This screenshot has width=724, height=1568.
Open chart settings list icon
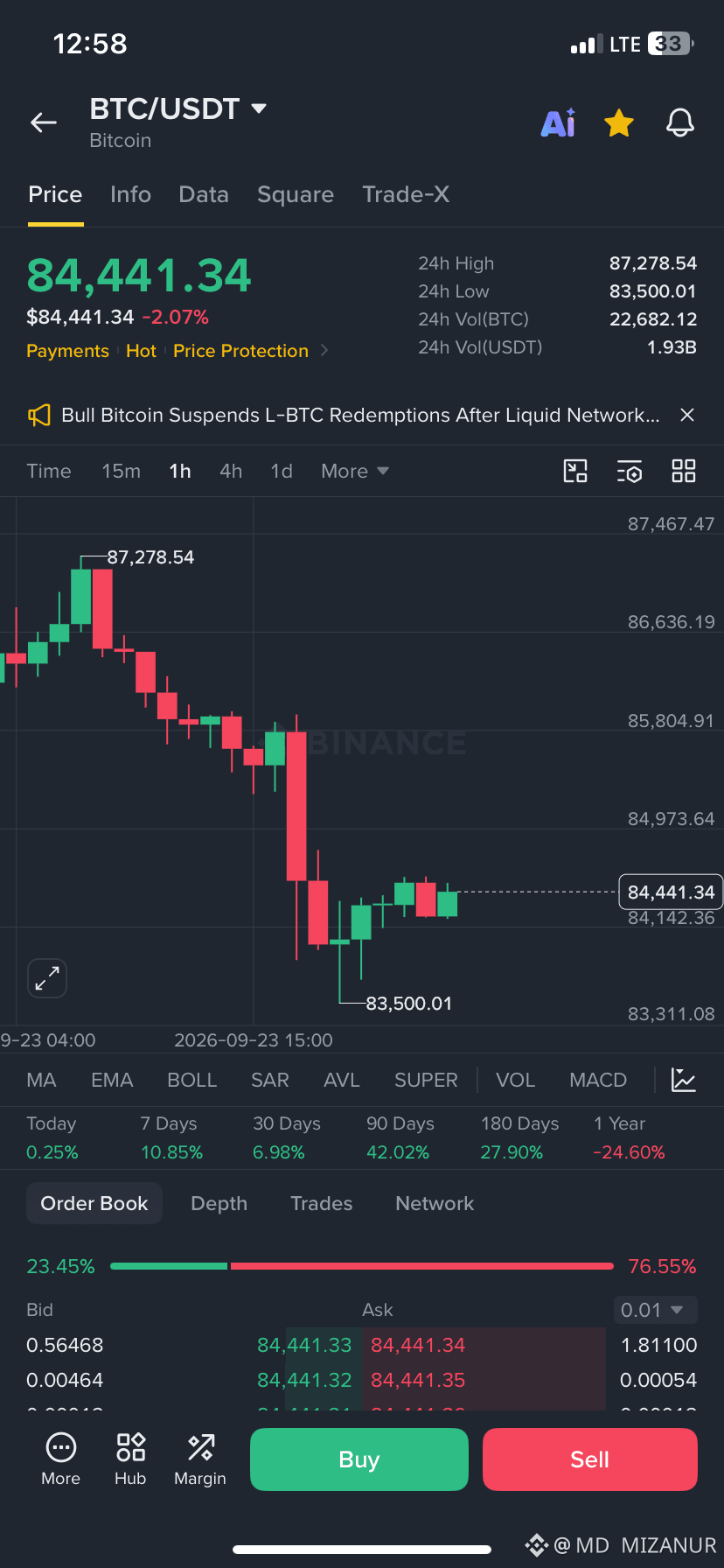(x=630, y=471)
